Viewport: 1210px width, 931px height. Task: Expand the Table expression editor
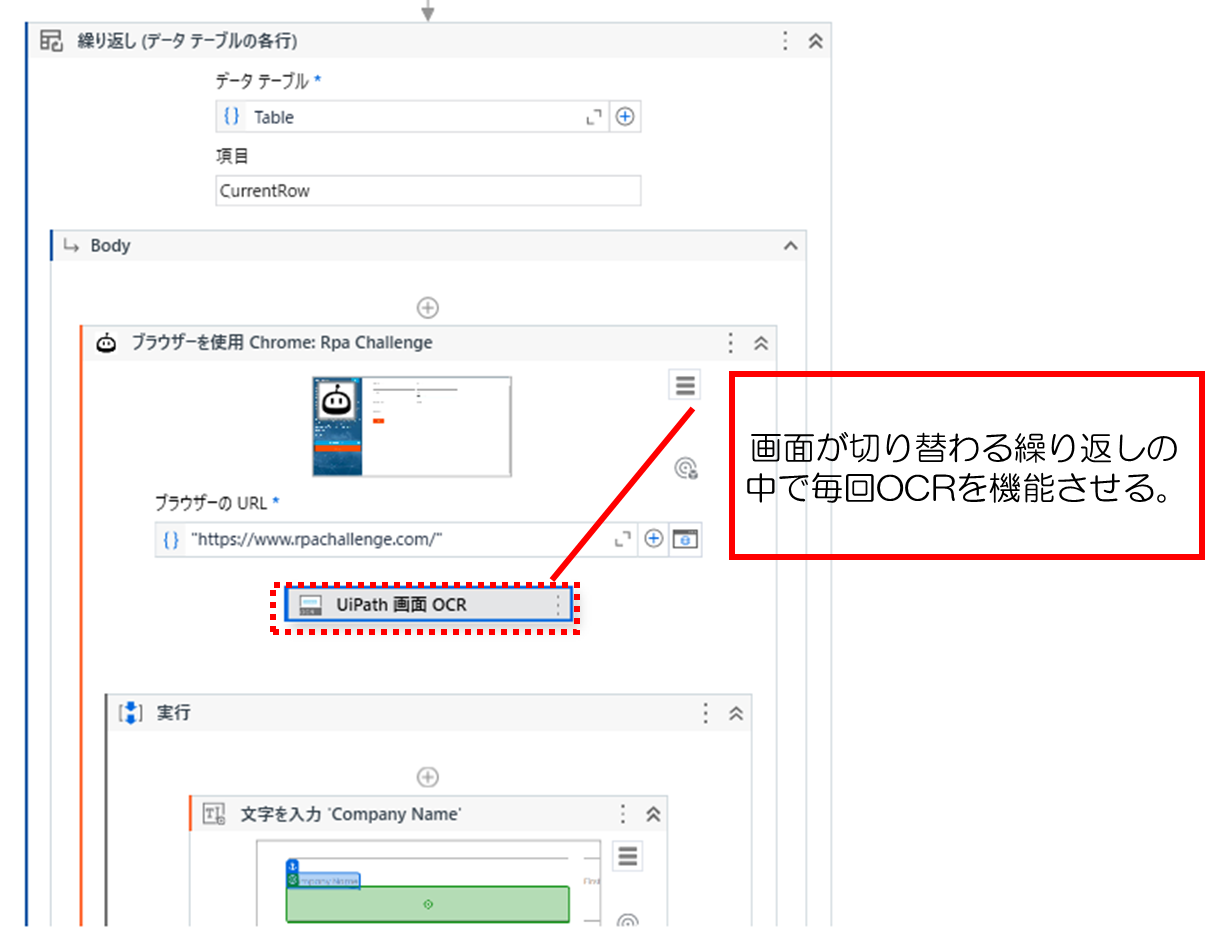tap(594, 117)
